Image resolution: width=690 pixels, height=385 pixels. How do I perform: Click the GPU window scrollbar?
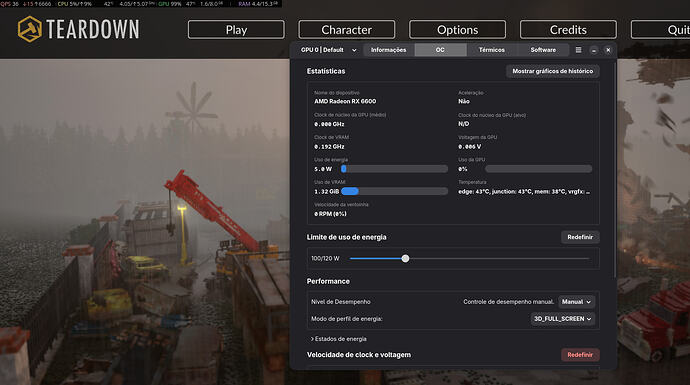click(614, 169)
